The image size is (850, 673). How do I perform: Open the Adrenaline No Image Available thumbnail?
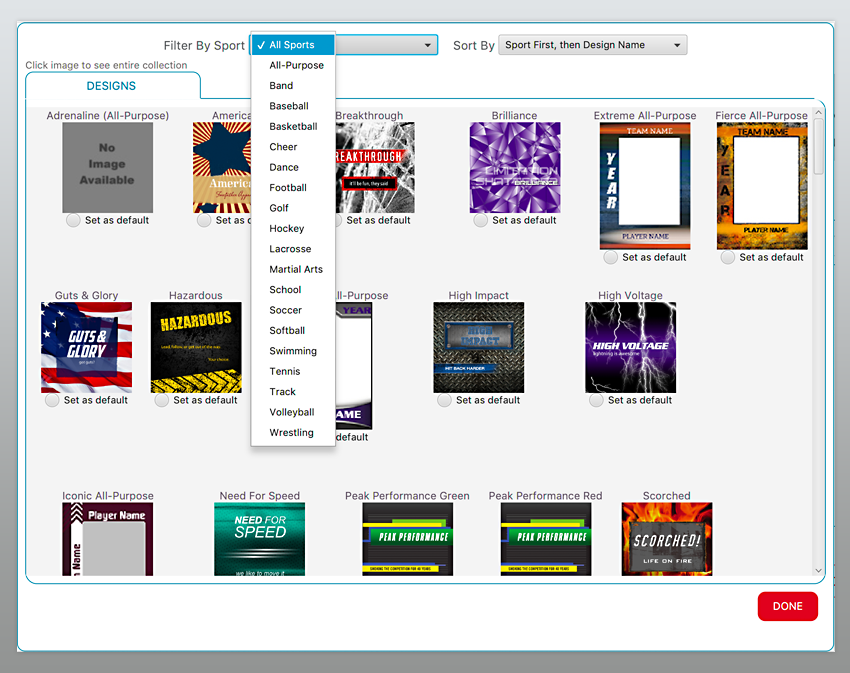(x=107, y=168)
